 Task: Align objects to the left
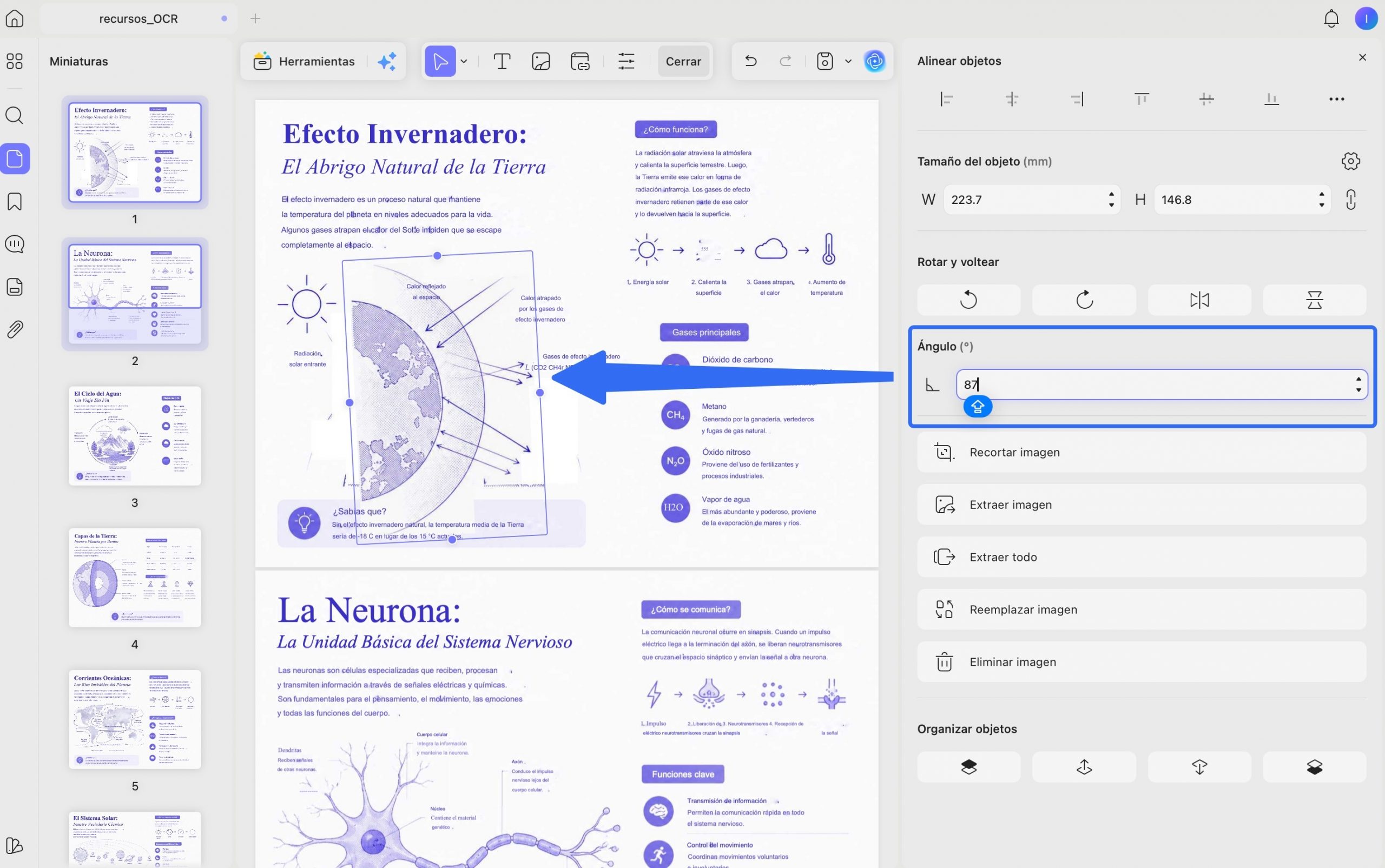click(946, 100)
